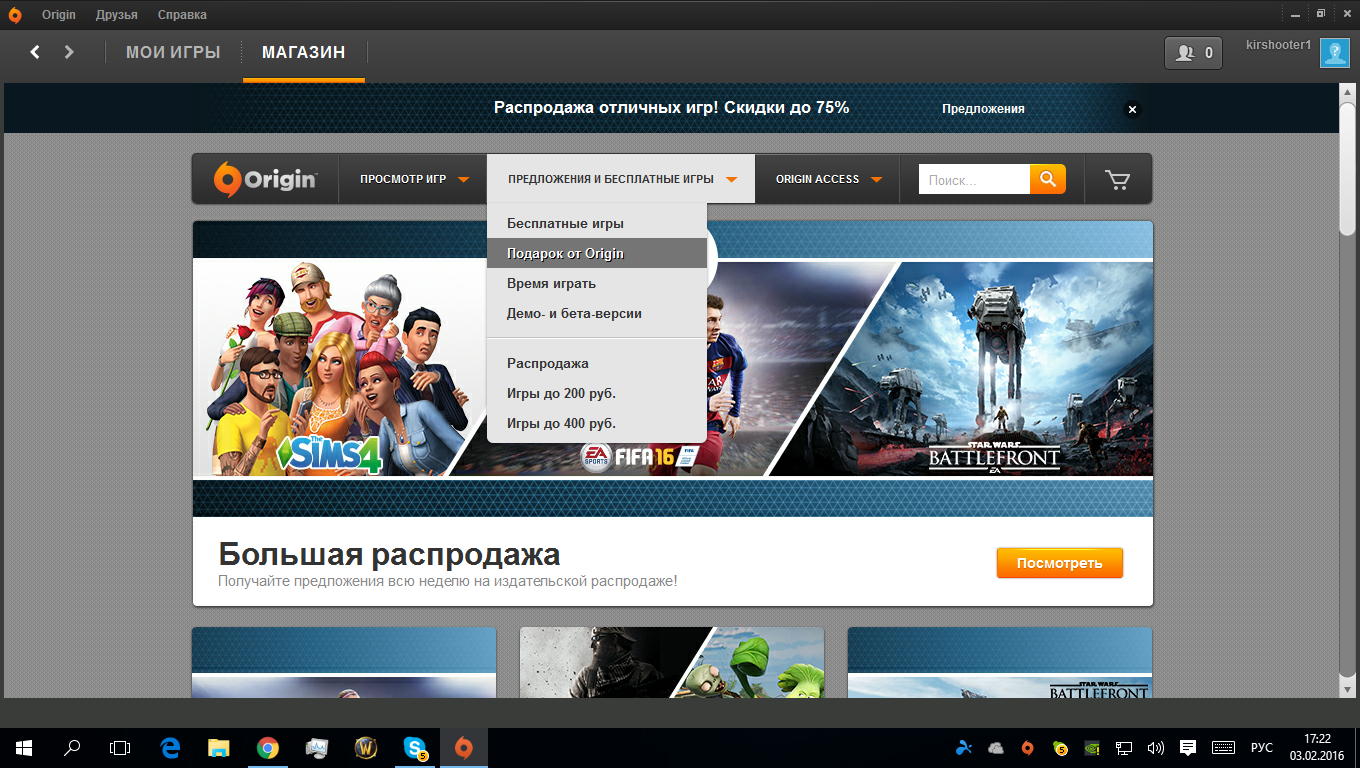
Task: Choose Распродажа in the dropdown list
Action: (x=597, y=363)
